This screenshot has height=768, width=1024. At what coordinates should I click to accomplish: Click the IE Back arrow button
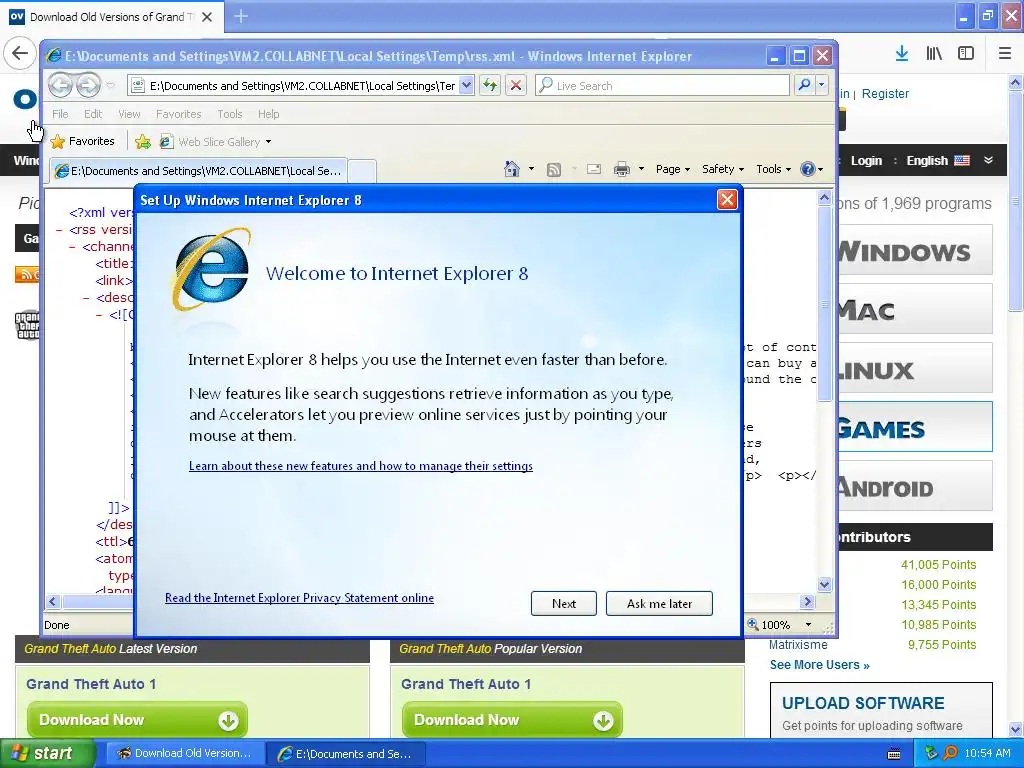point(60,85)
